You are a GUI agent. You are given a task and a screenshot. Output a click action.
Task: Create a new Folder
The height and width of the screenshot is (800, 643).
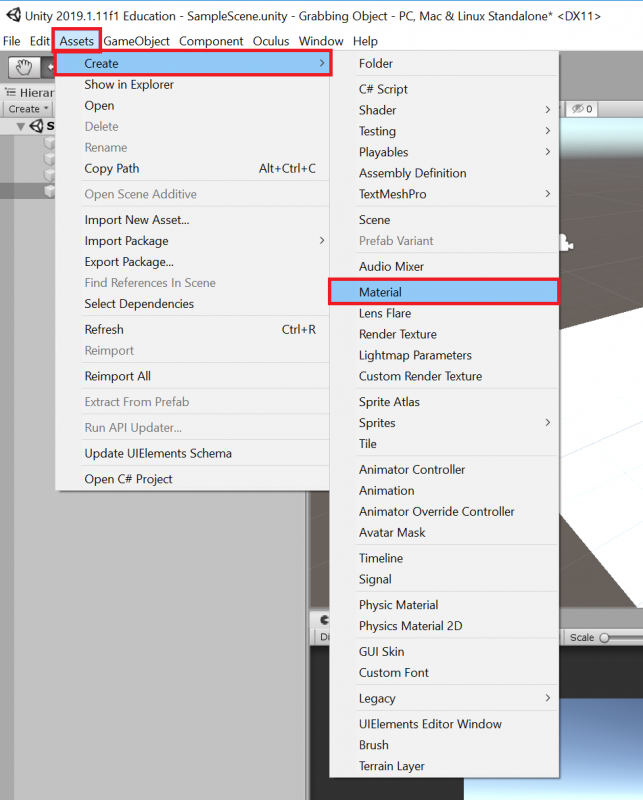tap(444, 63)
